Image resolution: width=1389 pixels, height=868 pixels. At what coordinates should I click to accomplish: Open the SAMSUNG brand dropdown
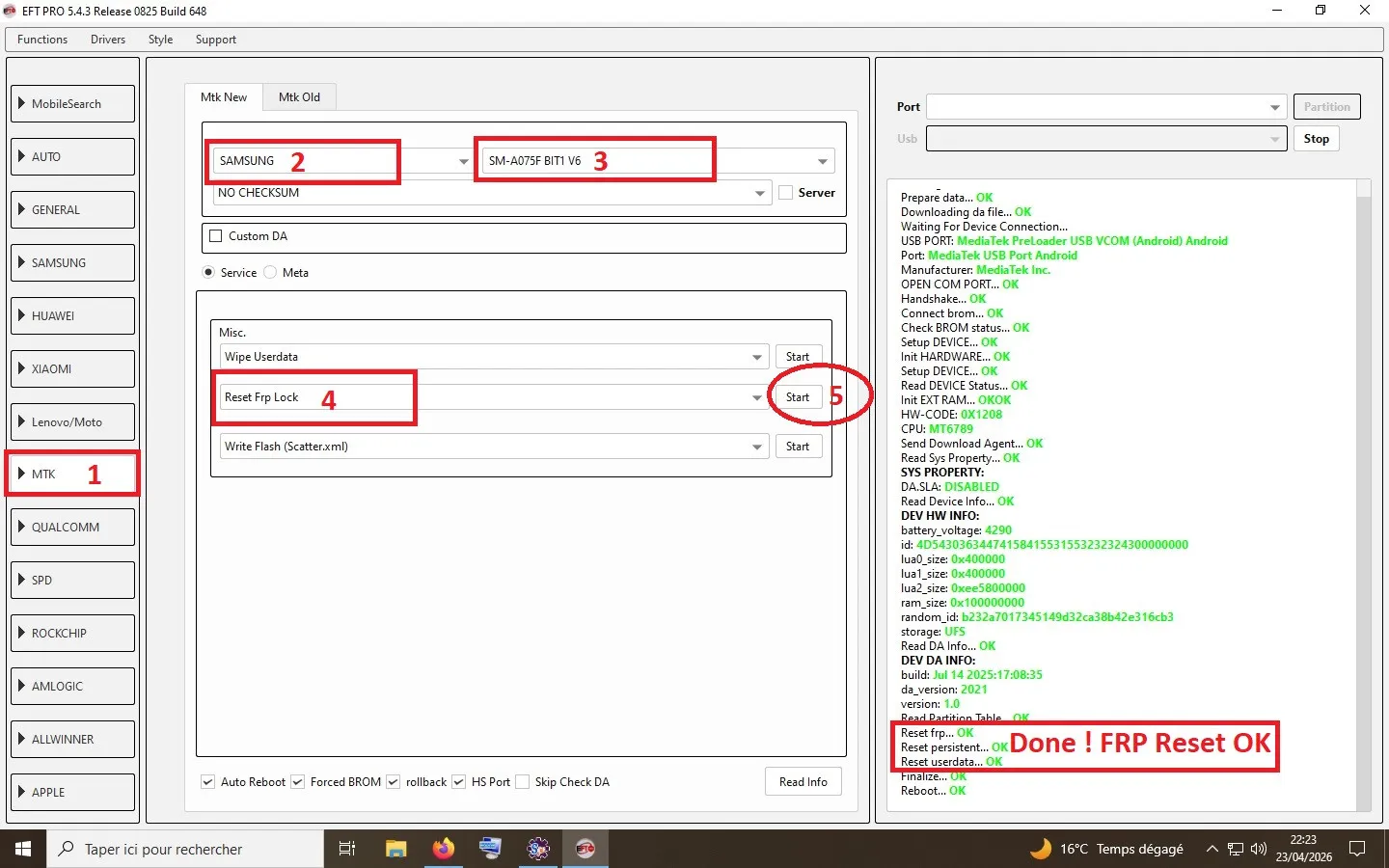pyautogui.click(x=464, y=161)
